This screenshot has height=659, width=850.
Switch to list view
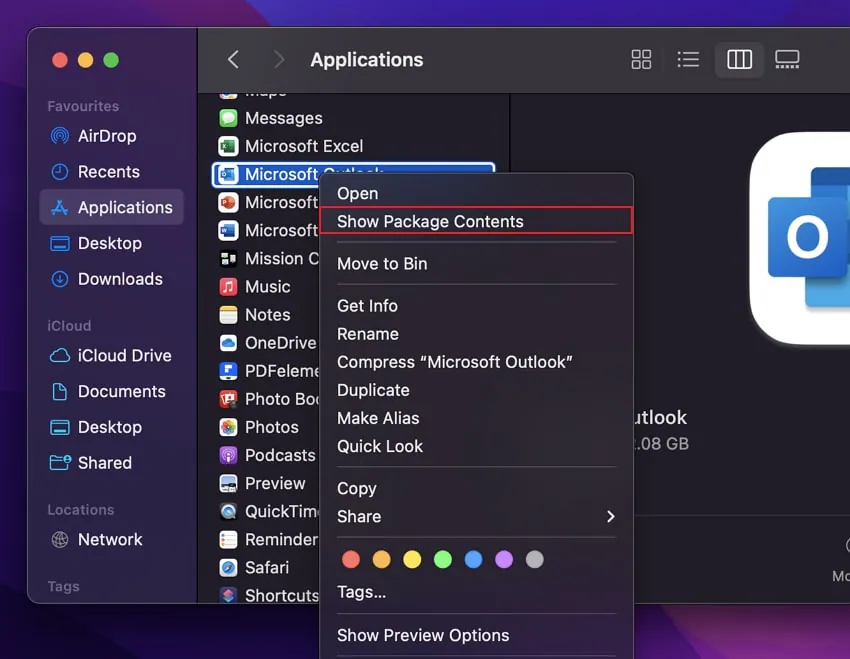688,60
